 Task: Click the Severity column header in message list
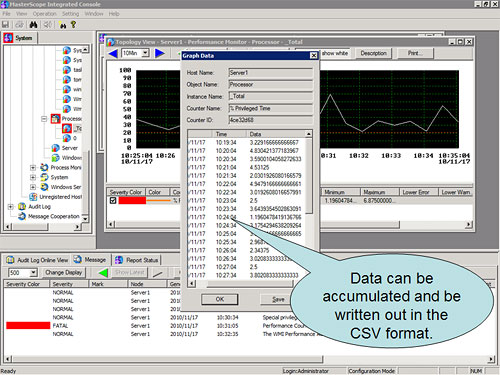69,284
